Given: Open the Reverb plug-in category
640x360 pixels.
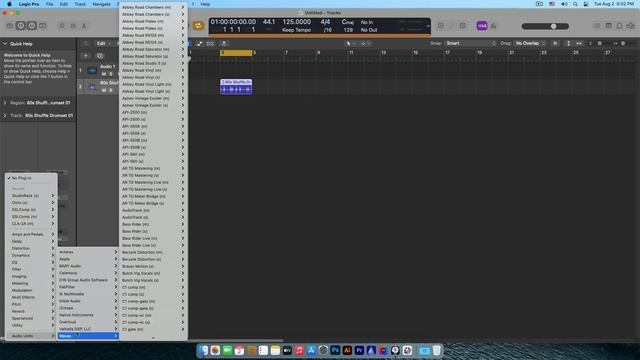Looking at the screenshot, I should (31, 311).
